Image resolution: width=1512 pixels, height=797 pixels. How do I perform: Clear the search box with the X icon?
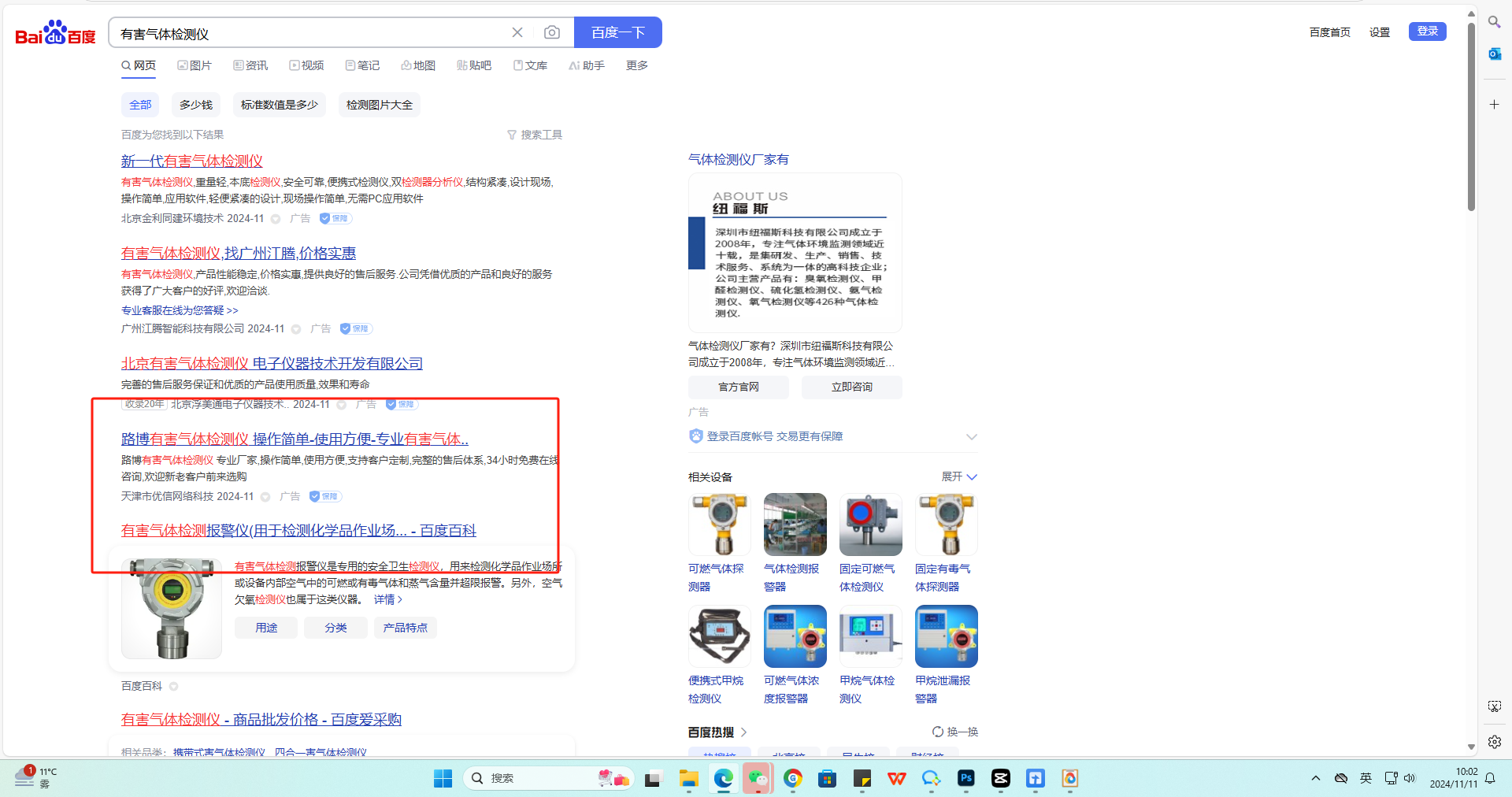pos(517,32)
